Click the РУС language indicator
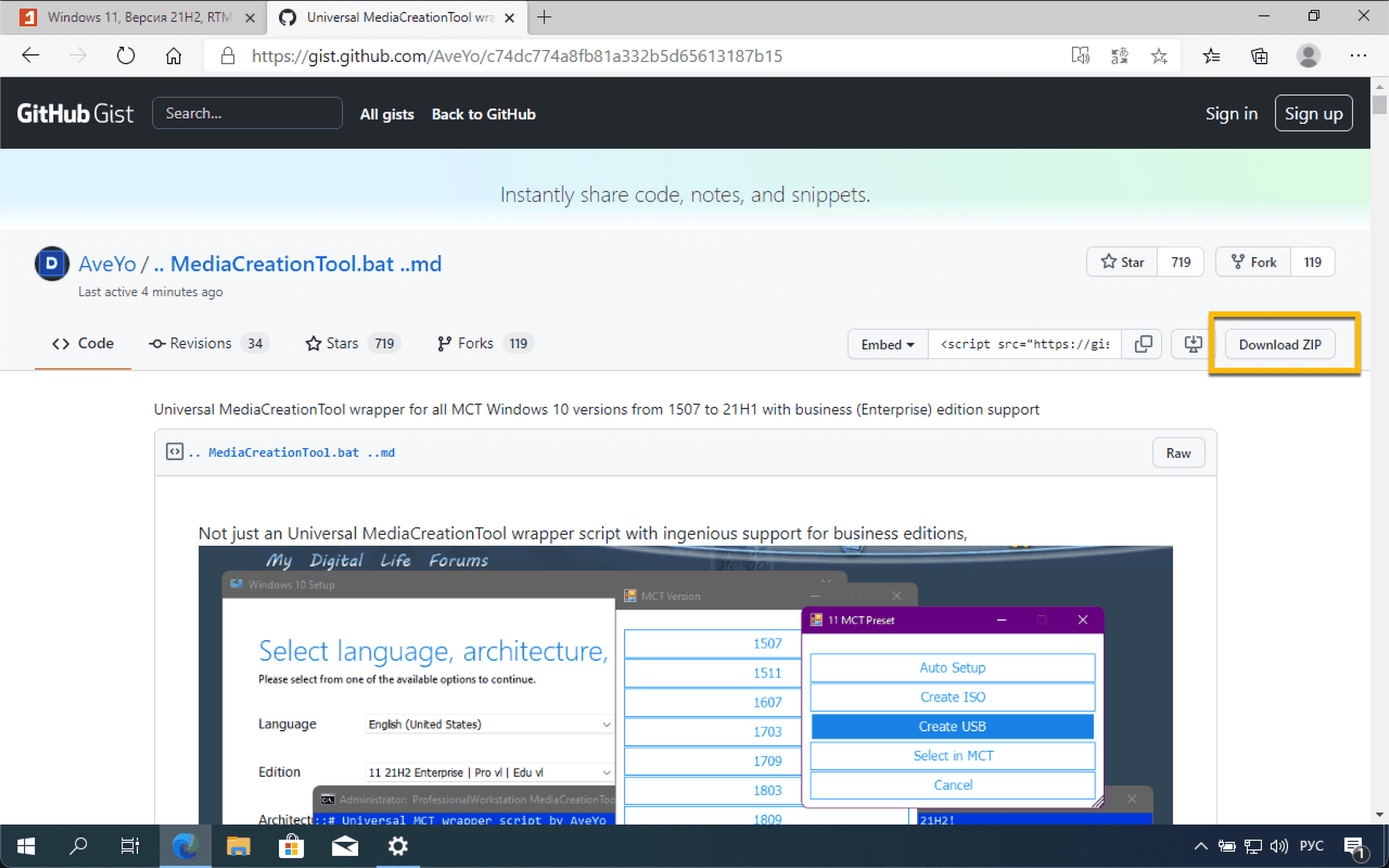Image resolution: width=1389 pixels, height=868 pixels. click(x=1311, y=846)
